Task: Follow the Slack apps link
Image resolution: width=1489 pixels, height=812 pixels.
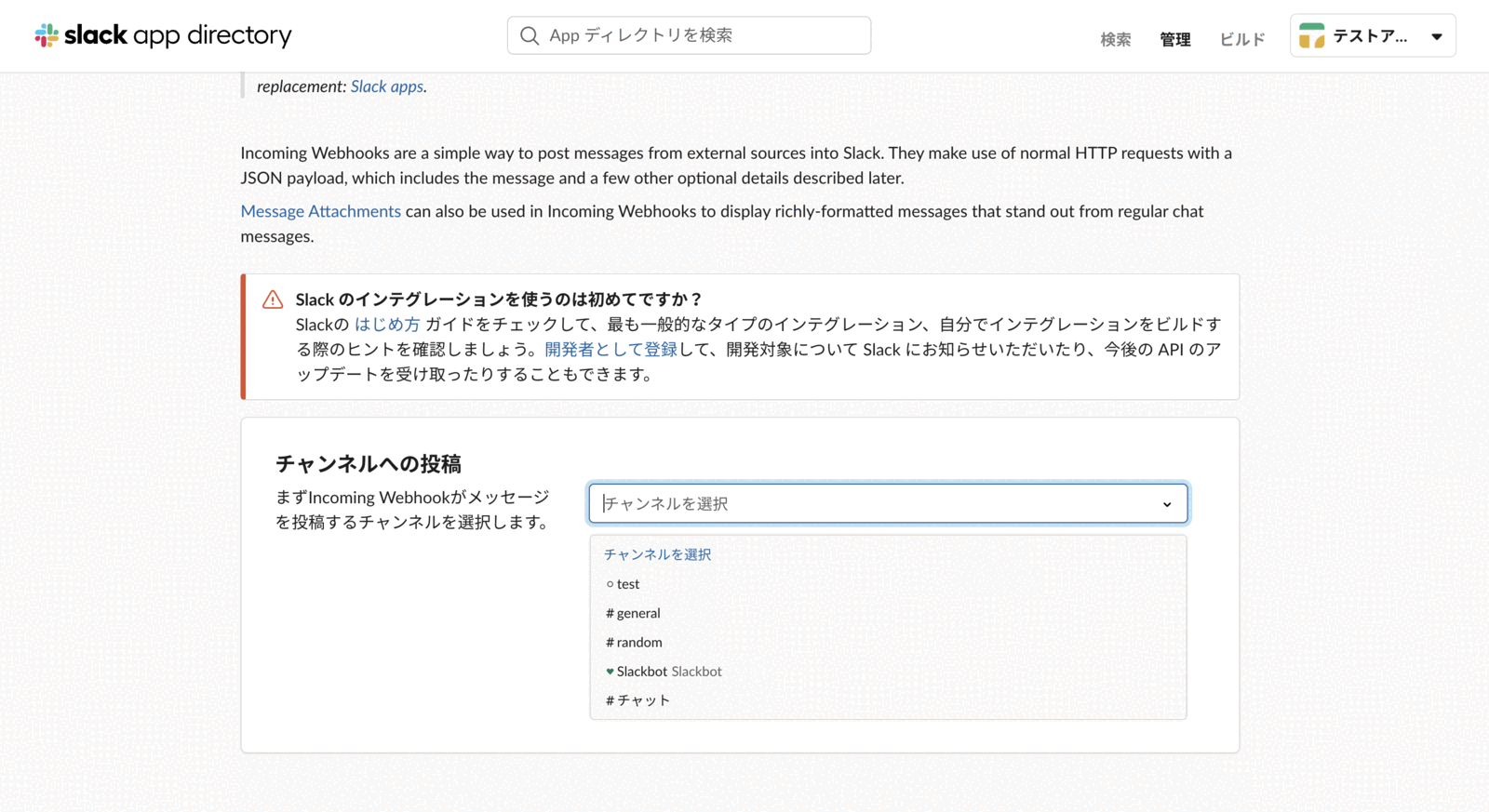Action: click(386, 87)
